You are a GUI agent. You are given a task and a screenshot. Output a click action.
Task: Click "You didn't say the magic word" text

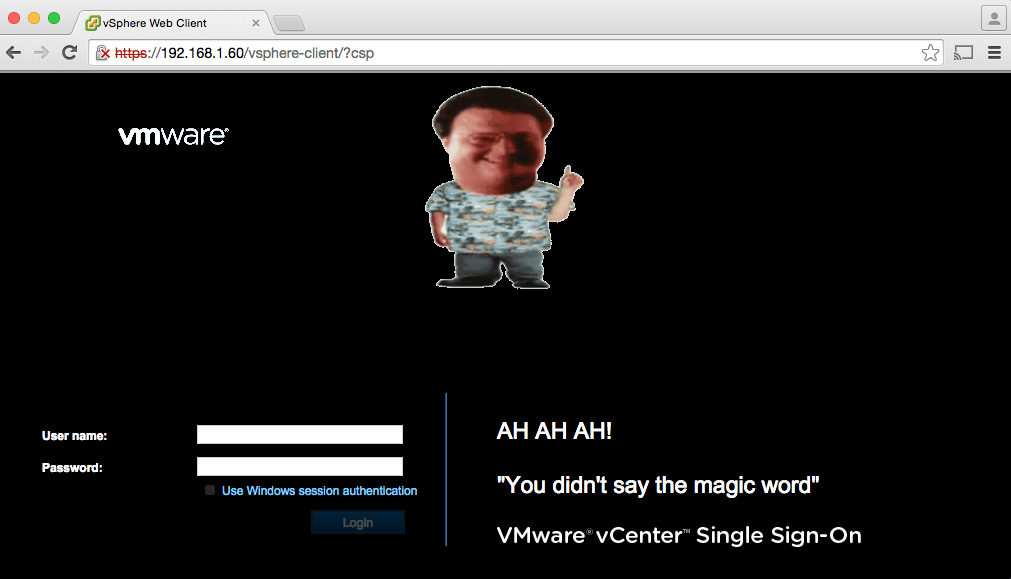pyautogui.click(x=658, y=485)
